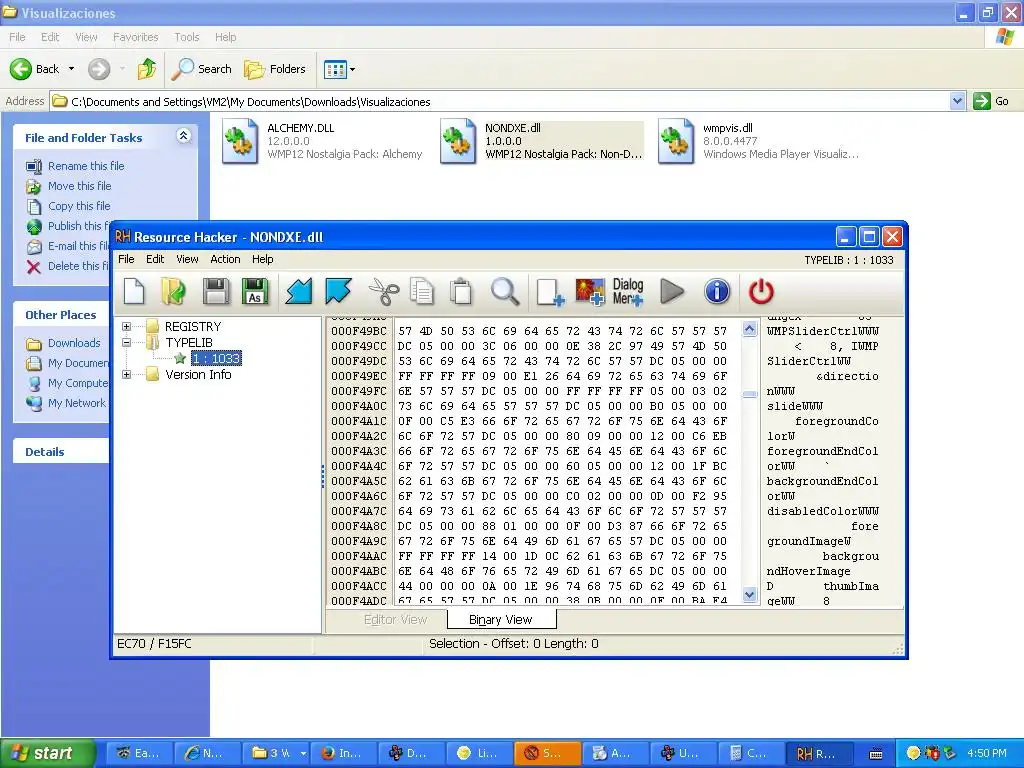
Task: Open Explorer Favorites menu
Action: click(135, 37)
